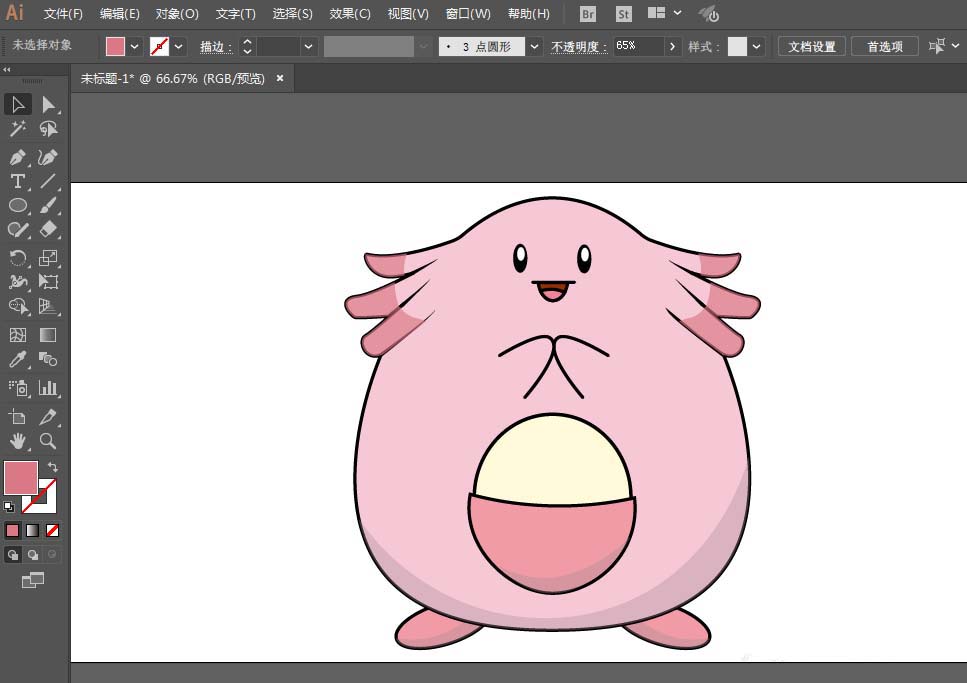This screenshot has height=683, width=967.
Task: Open the 对象(O) menu
Action: tap(177, 14)
